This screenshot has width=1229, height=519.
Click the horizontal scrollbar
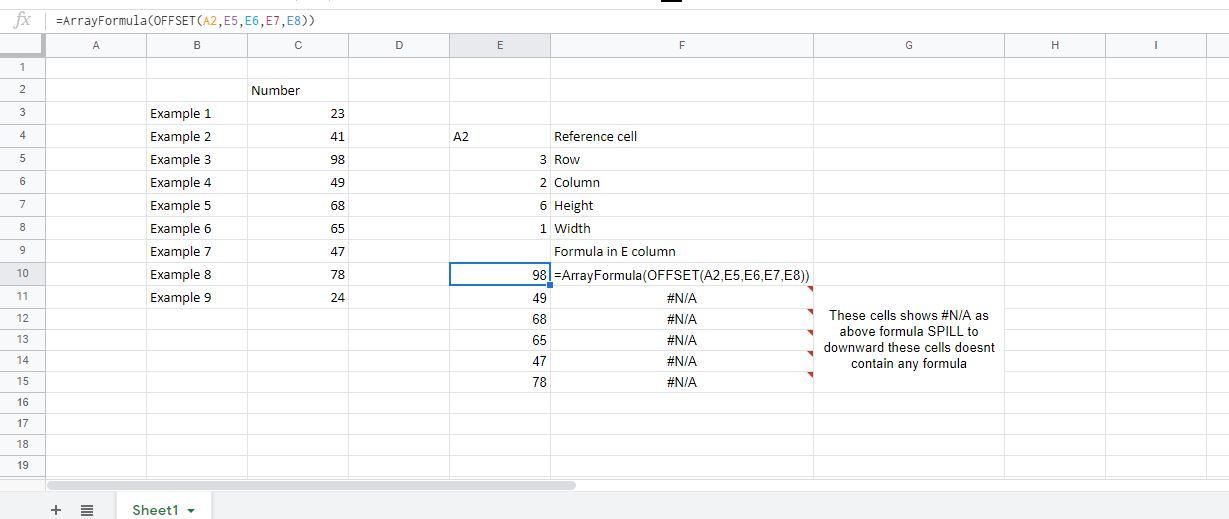[x=311, y=485]
